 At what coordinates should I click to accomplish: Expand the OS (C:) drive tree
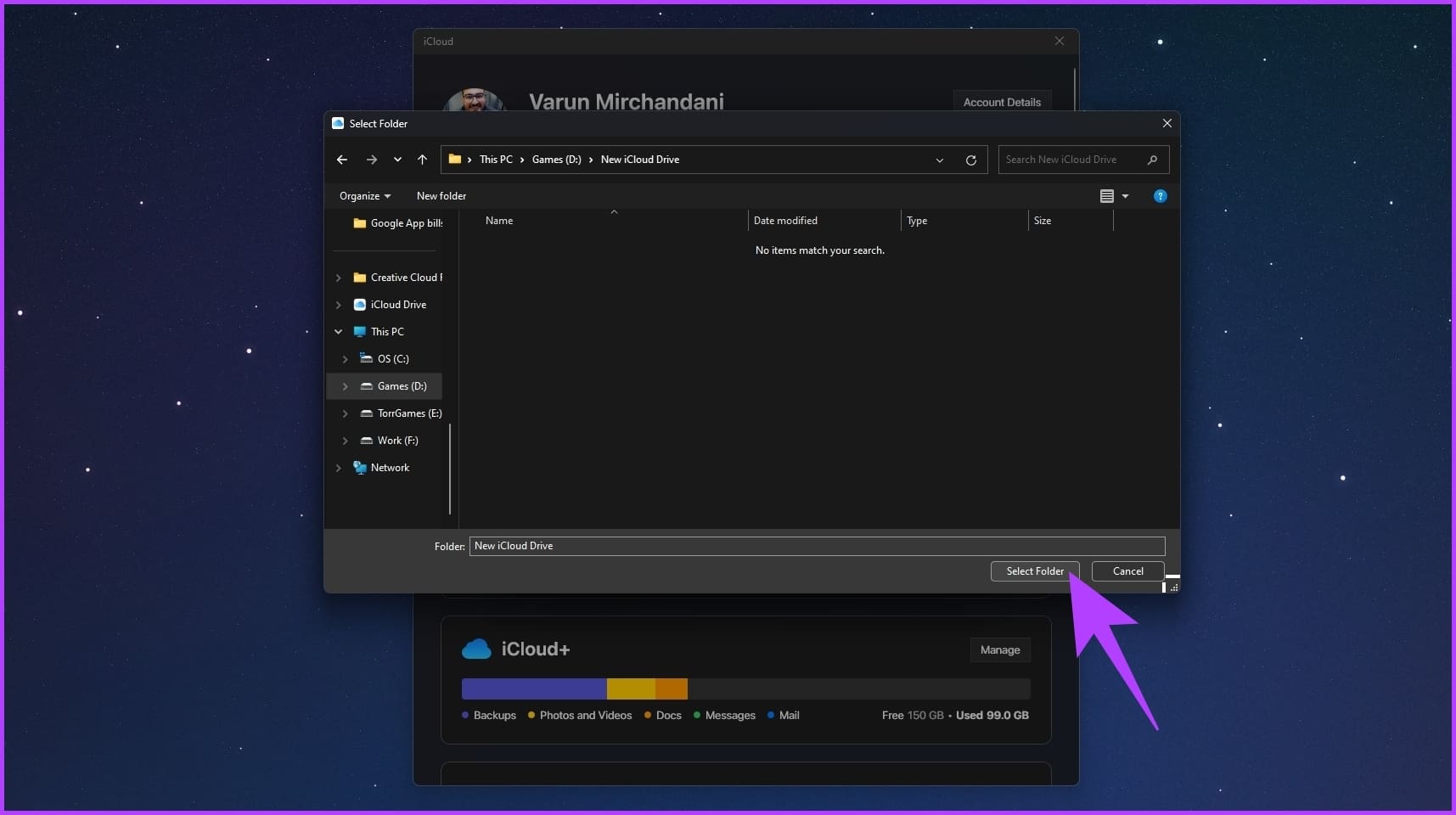345,359
